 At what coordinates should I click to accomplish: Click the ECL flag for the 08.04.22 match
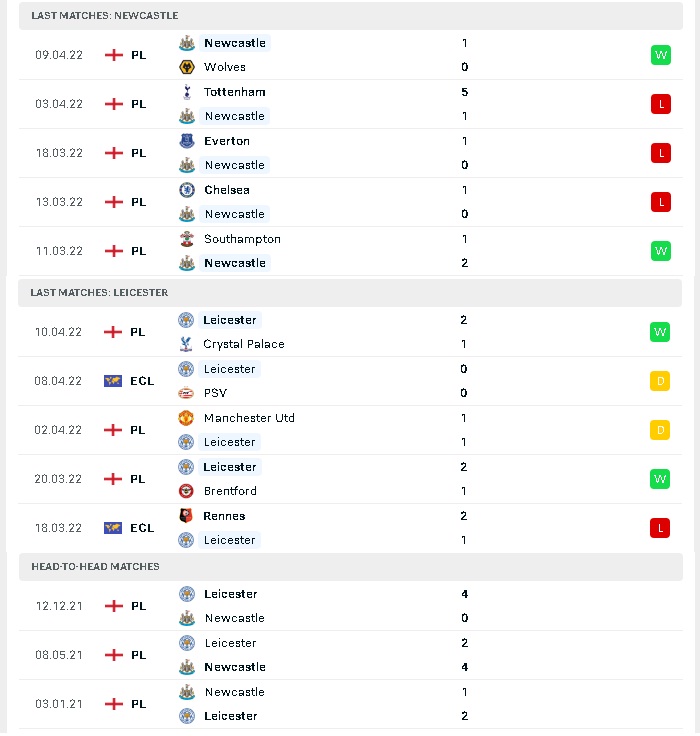pyautogui.click(x=113, y=381)
